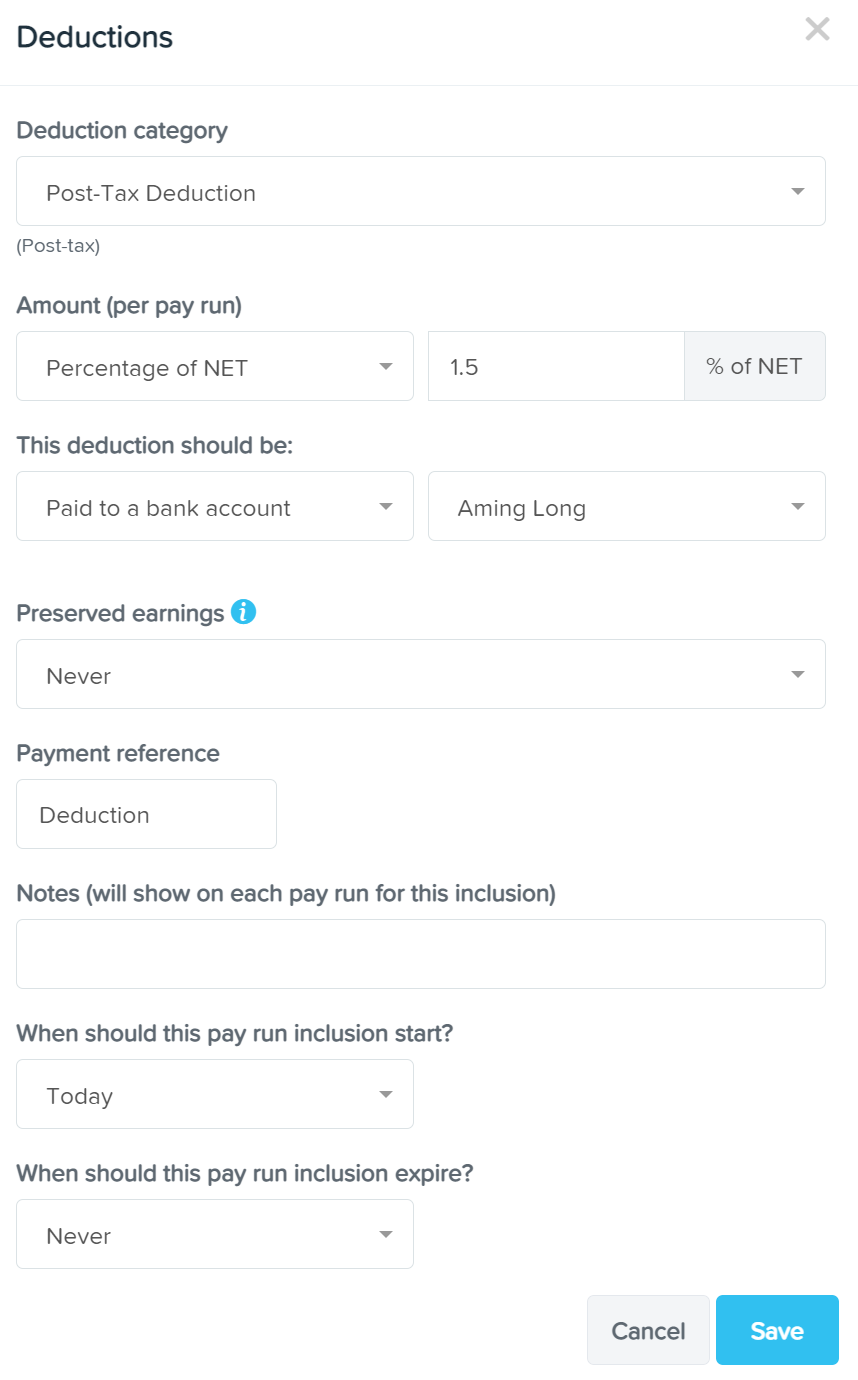Image resolution: width=858 pixels, height=1380 pixels.
Task: Open the inclusion start Today dropdown
Action: [x=215, y=1094]
